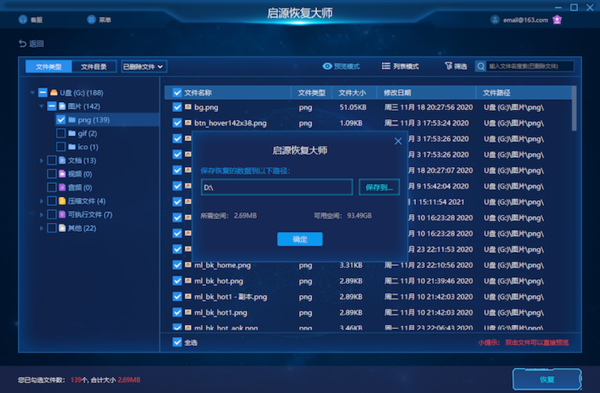Uncheck the bg.png file checkbox
Screen dimensions: 600x393
[x=177, y=107]
